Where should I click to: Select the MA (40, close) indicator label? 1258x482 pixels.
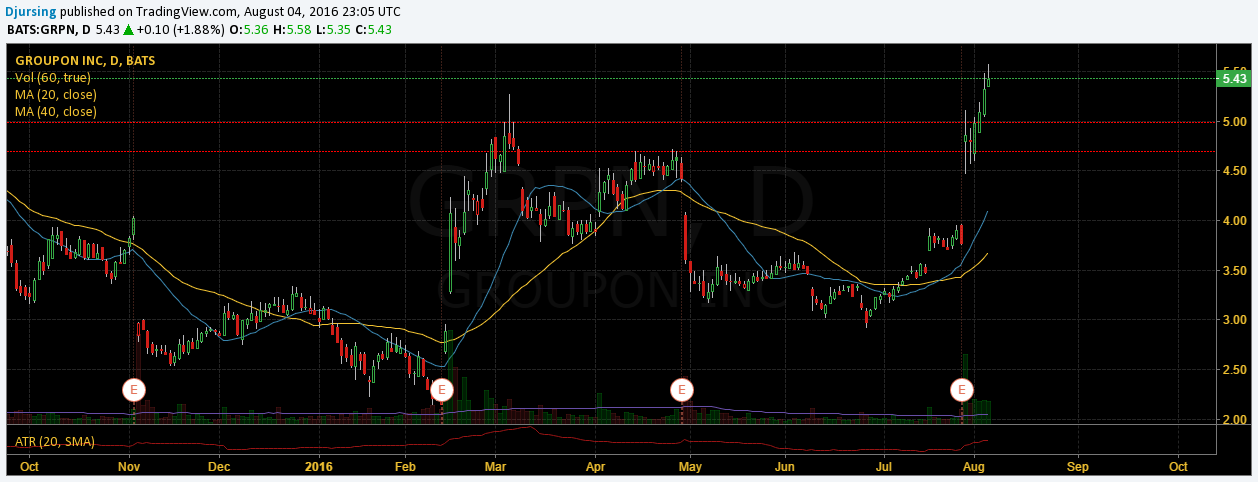56,111
